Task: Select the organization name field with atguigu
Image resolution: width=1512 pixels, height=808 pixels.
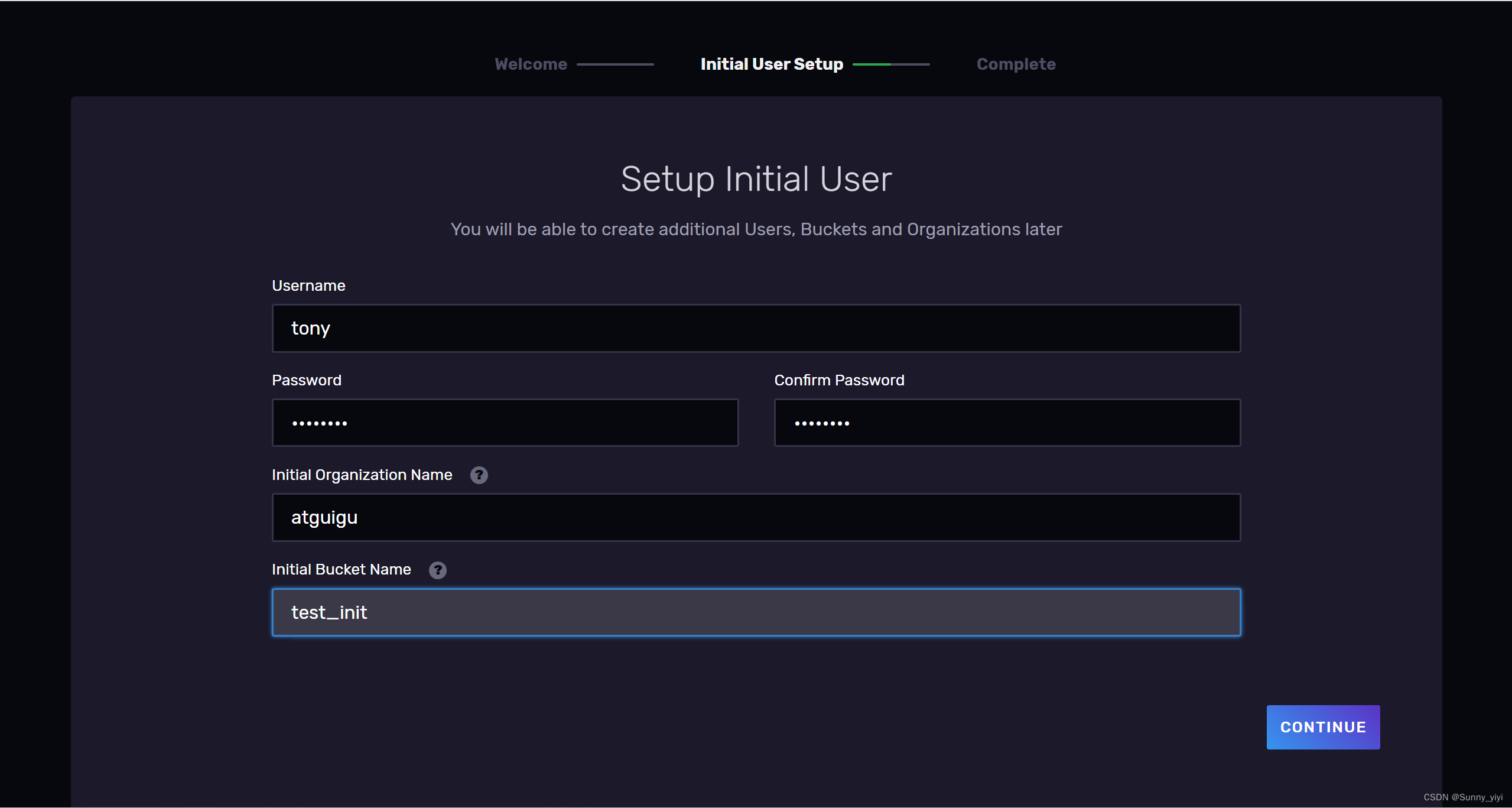Action: pos(756,517)
